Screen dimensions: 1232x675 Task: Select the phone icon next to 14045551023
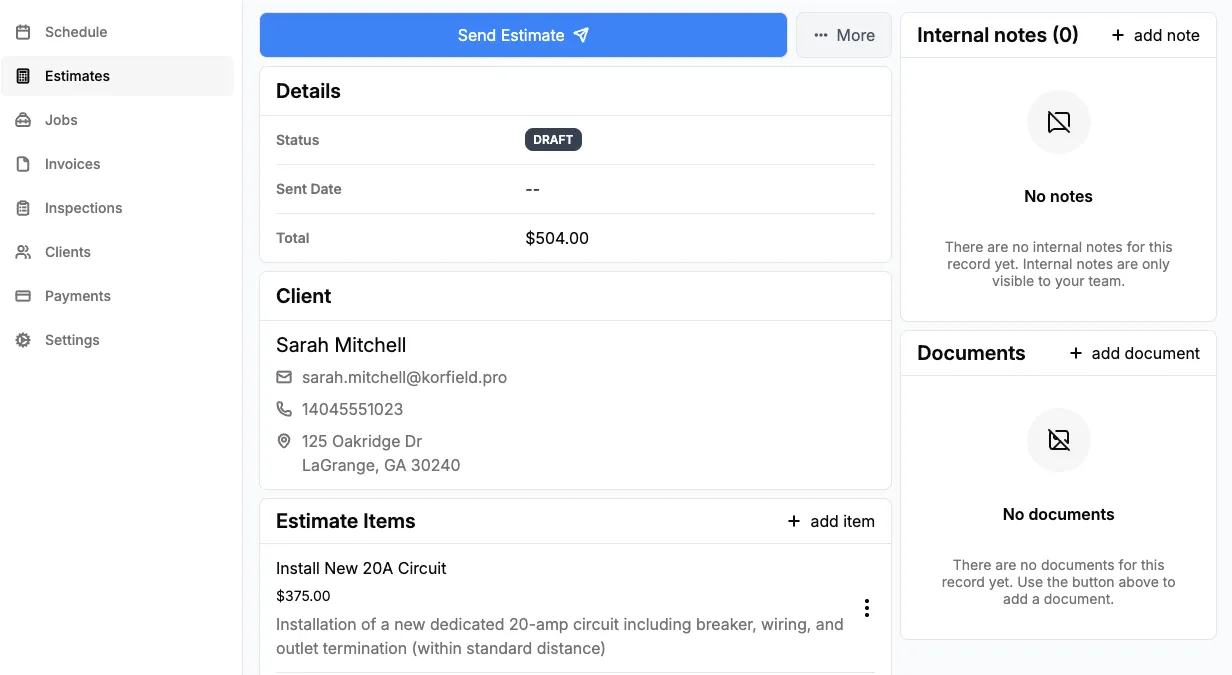click(284, 409)
